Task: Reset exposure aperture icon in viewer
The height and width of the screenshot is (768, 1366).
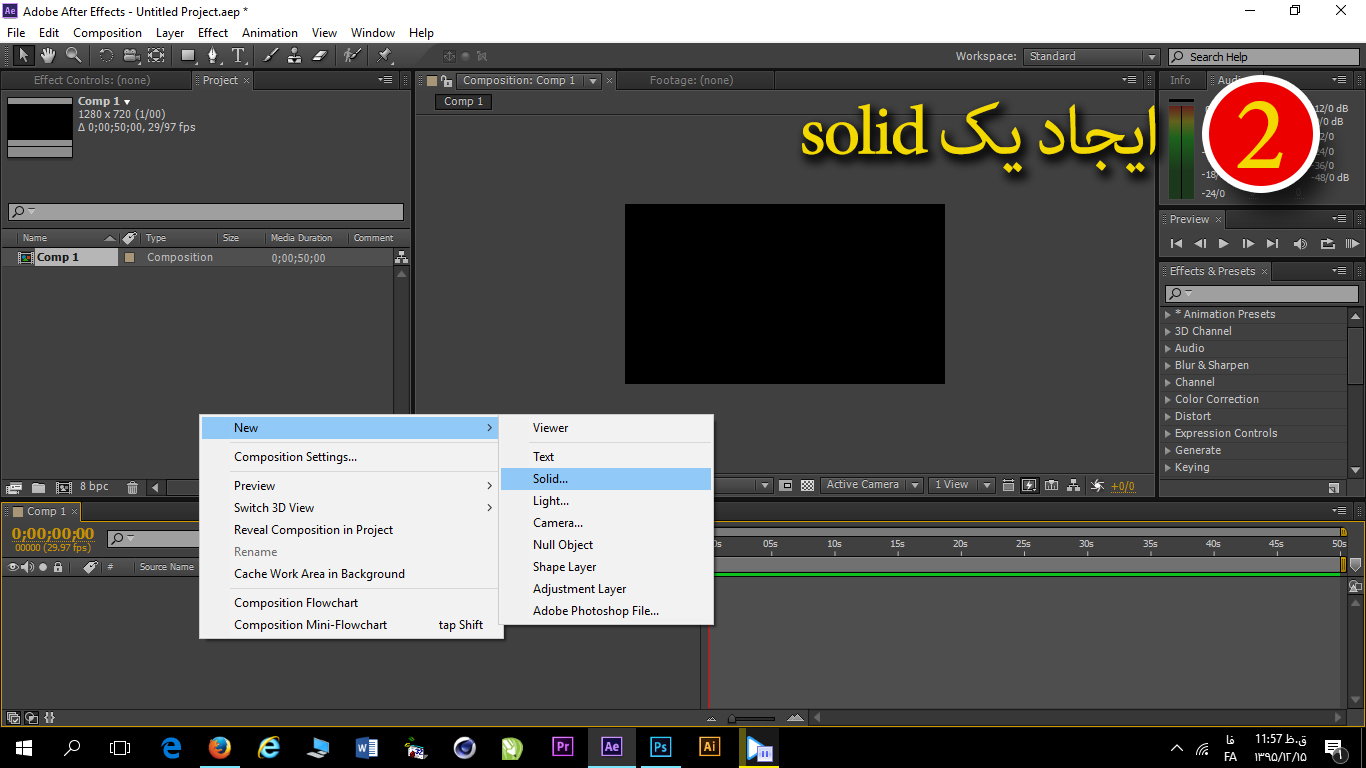Action: pyautogui.click(x=1097, y=485)
